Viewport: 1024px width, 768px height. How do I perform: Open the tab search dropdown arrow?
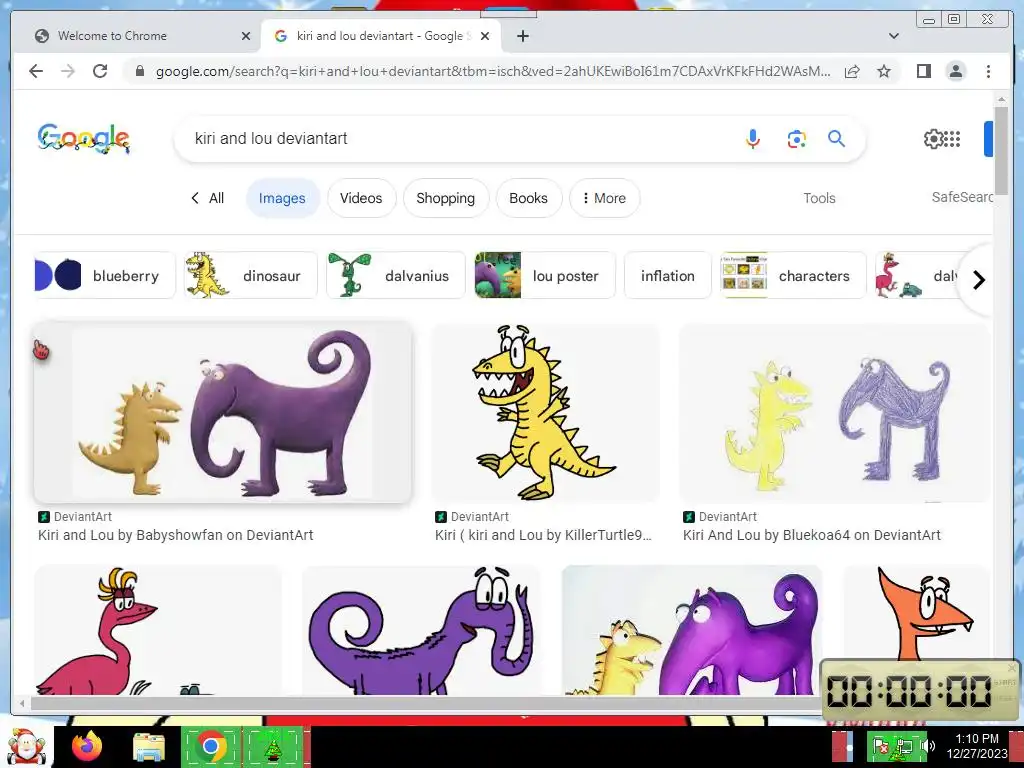[x=894, y=36]
